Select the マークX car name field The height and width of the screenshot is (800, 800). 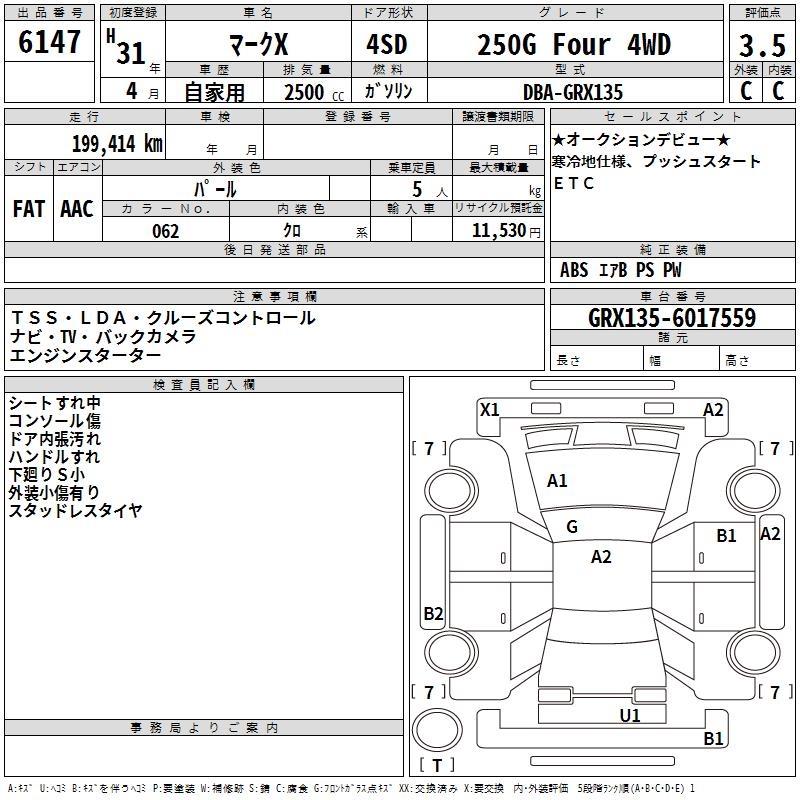point(257,46)
